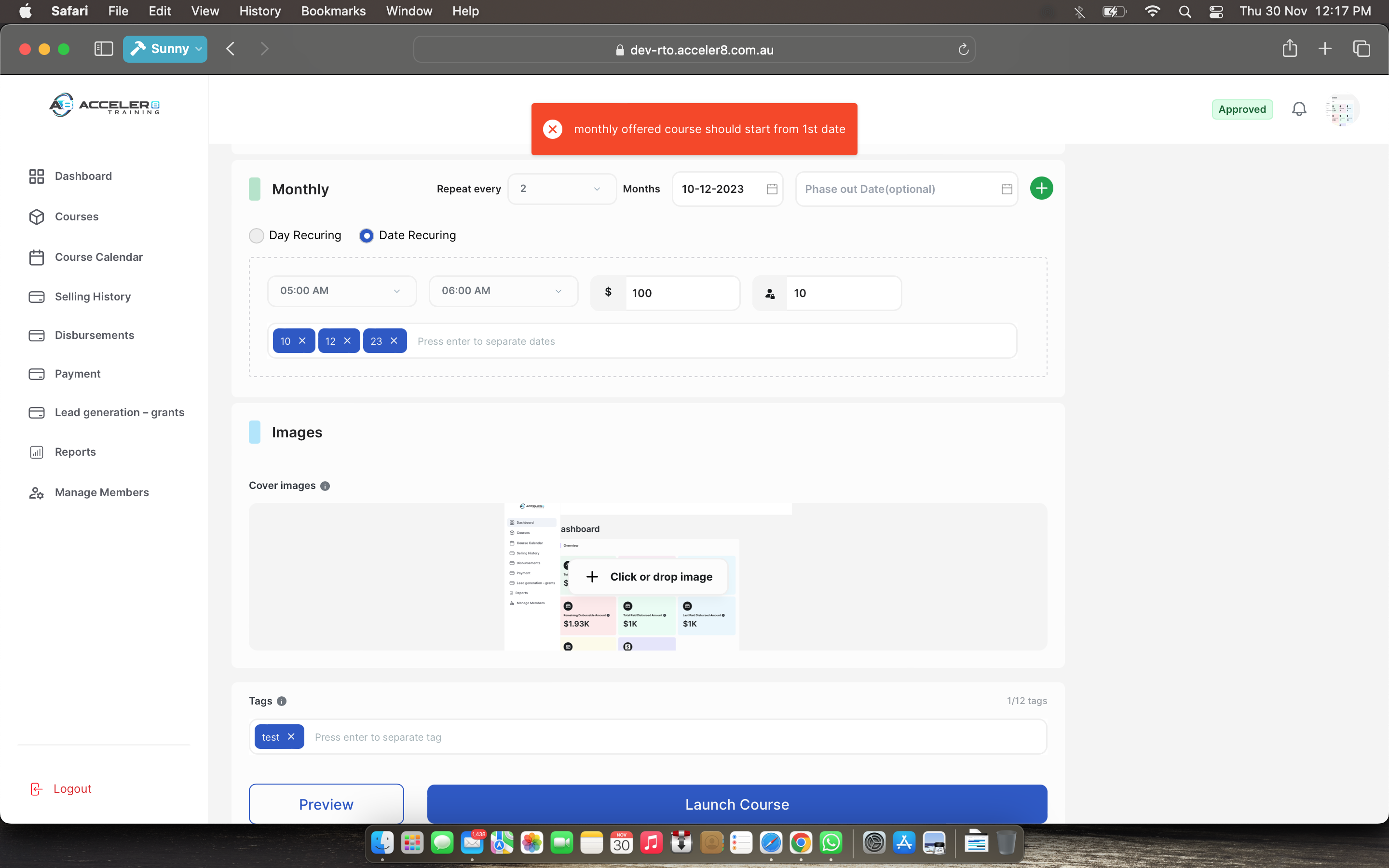Viewport: 1389px width, 868px height.
Task: Show Safari tab overview
Action: coord(1362,49)
